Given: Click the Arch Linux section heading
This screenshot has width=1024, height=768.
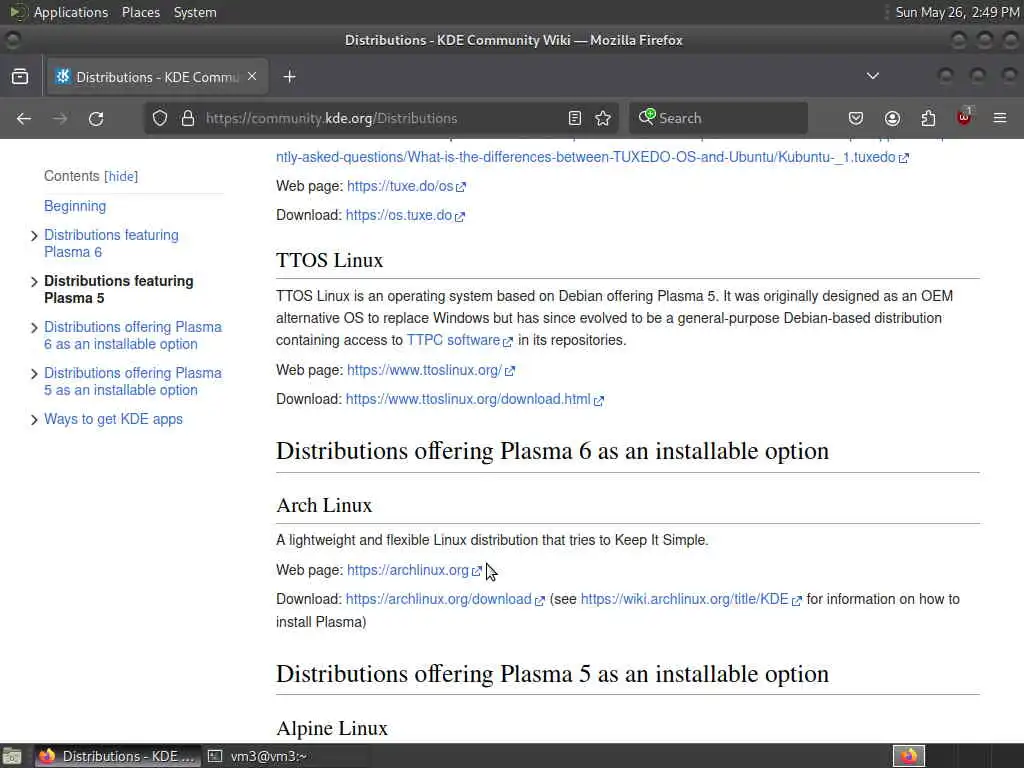Looking at the screenshot, I should 324,505.
